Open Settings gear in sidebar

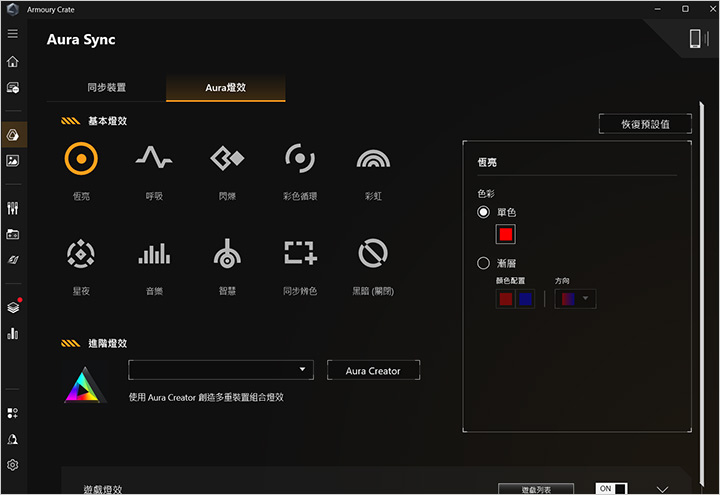13,465
